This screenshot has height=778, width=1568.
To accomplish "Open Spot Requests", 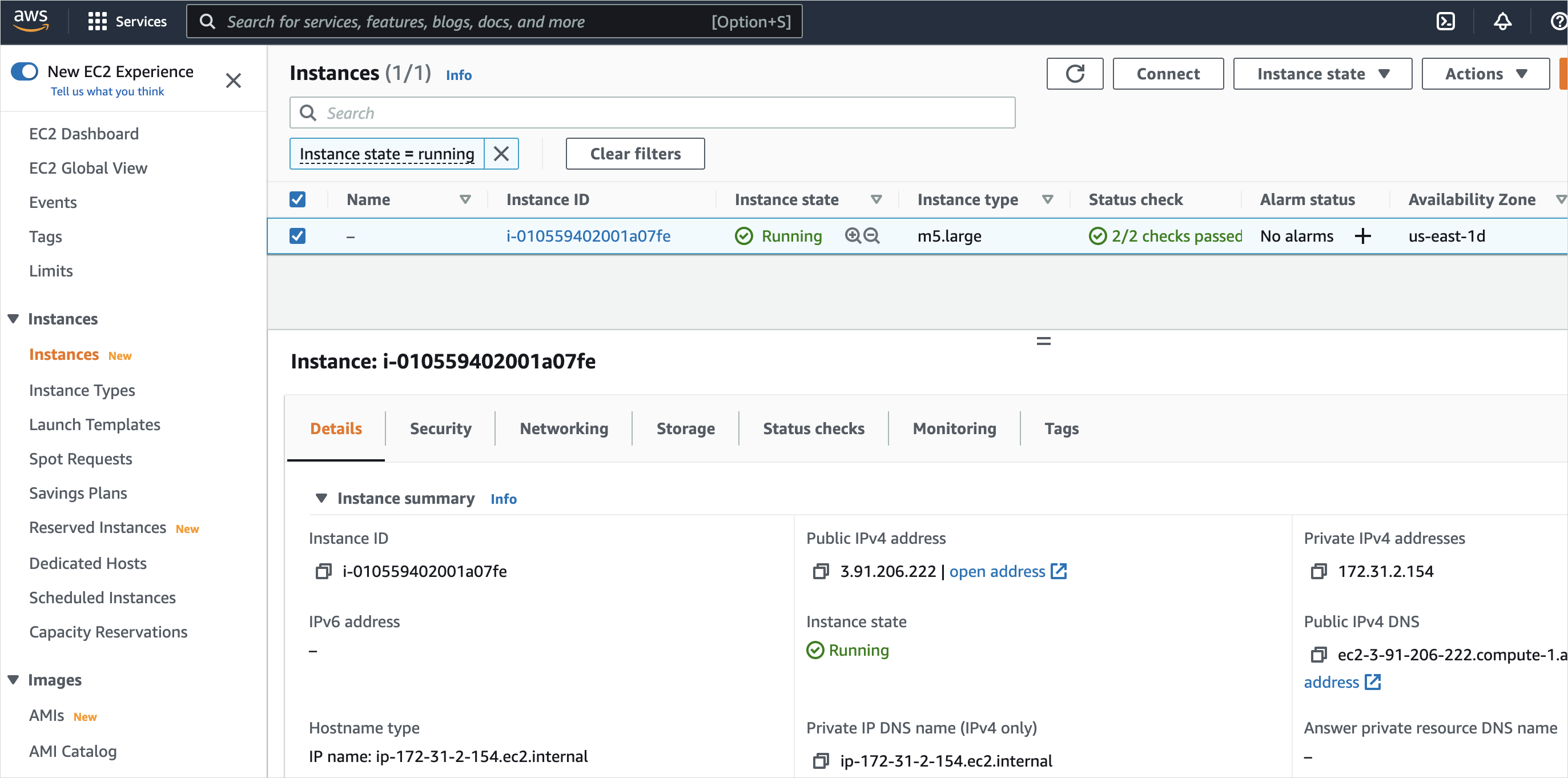I will (81, 459).
